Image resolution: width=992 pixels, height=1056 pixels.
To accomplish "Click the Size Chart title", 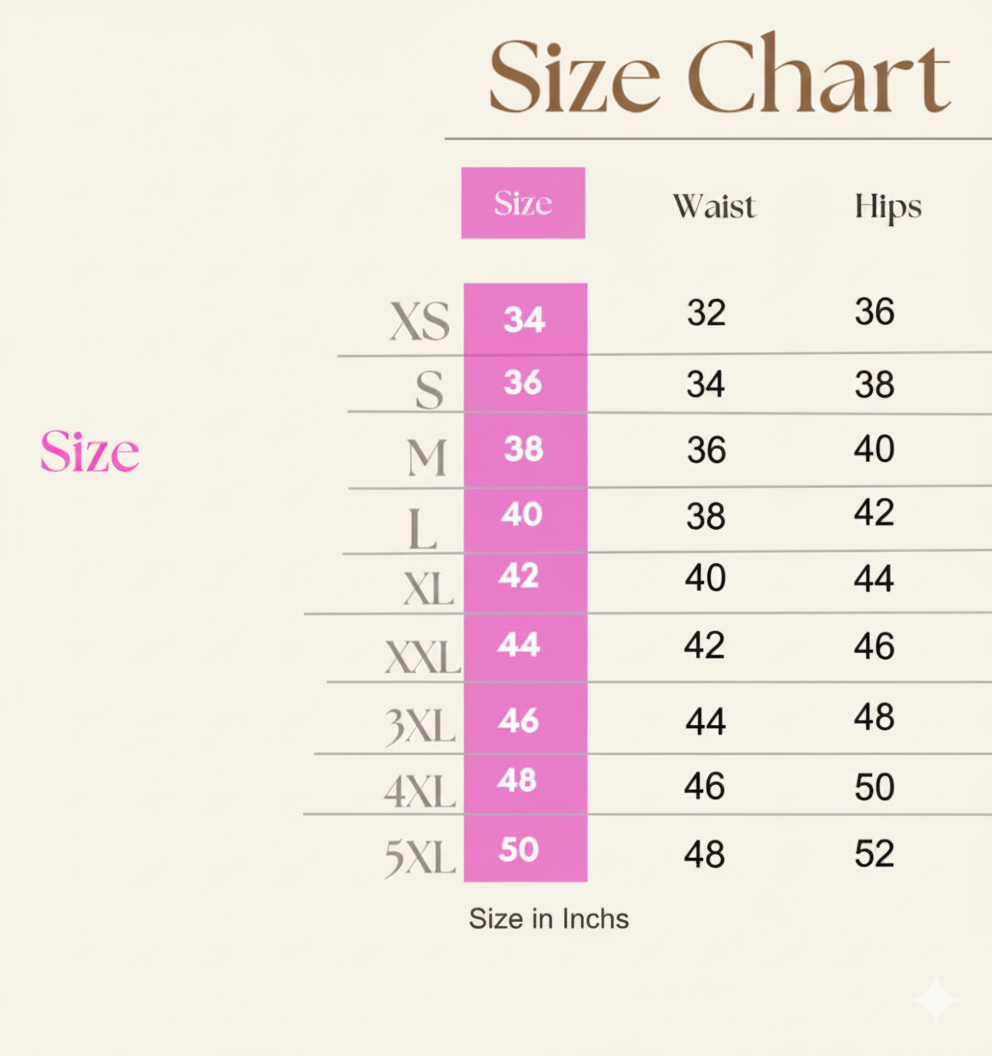I will coord(719,77).
